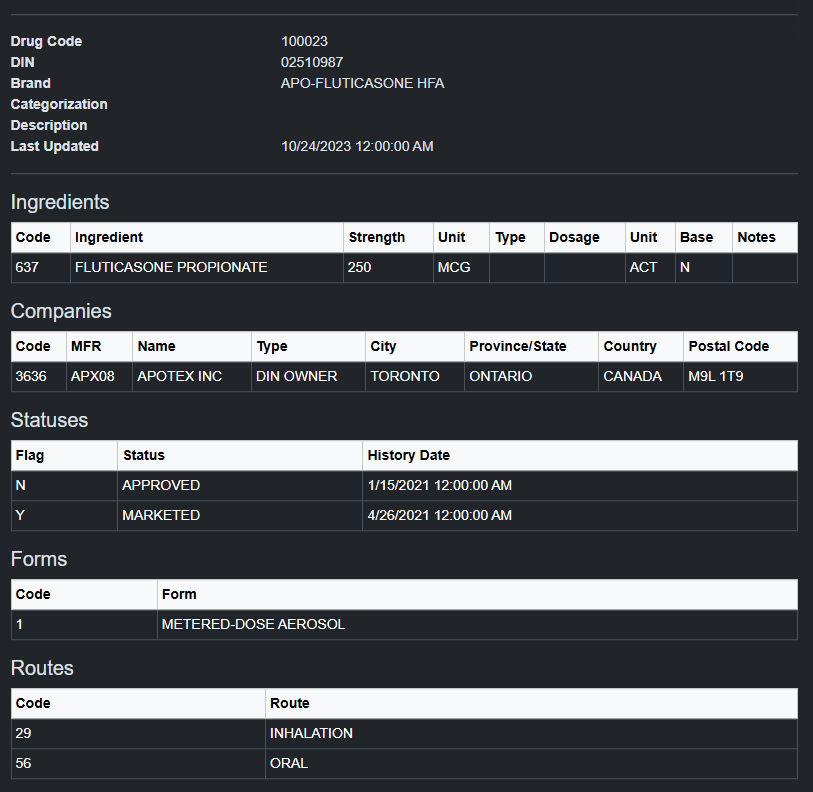The image size is (813, 792).
Task: Click the Drug Code value 100023
Action: click(x=304, y=41)
